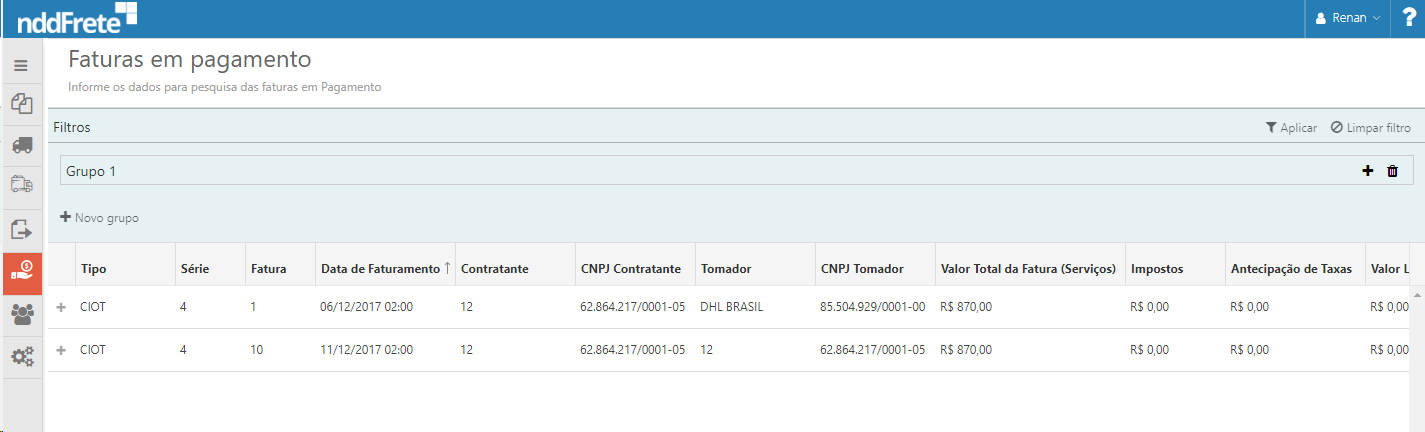Click the nddFrete logo
The height and width of the screenshot is (432, 1425).
(x=76, y=18)
